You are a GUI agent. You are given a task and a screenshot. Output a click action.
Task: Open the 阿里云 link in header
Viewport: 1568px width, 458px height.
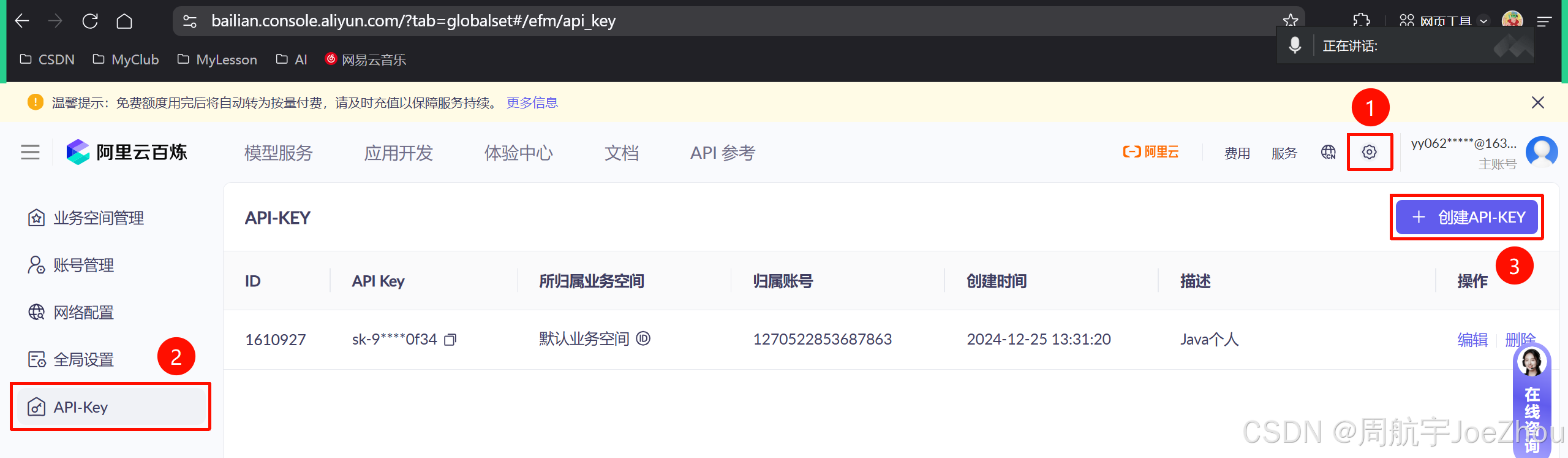1151,152
